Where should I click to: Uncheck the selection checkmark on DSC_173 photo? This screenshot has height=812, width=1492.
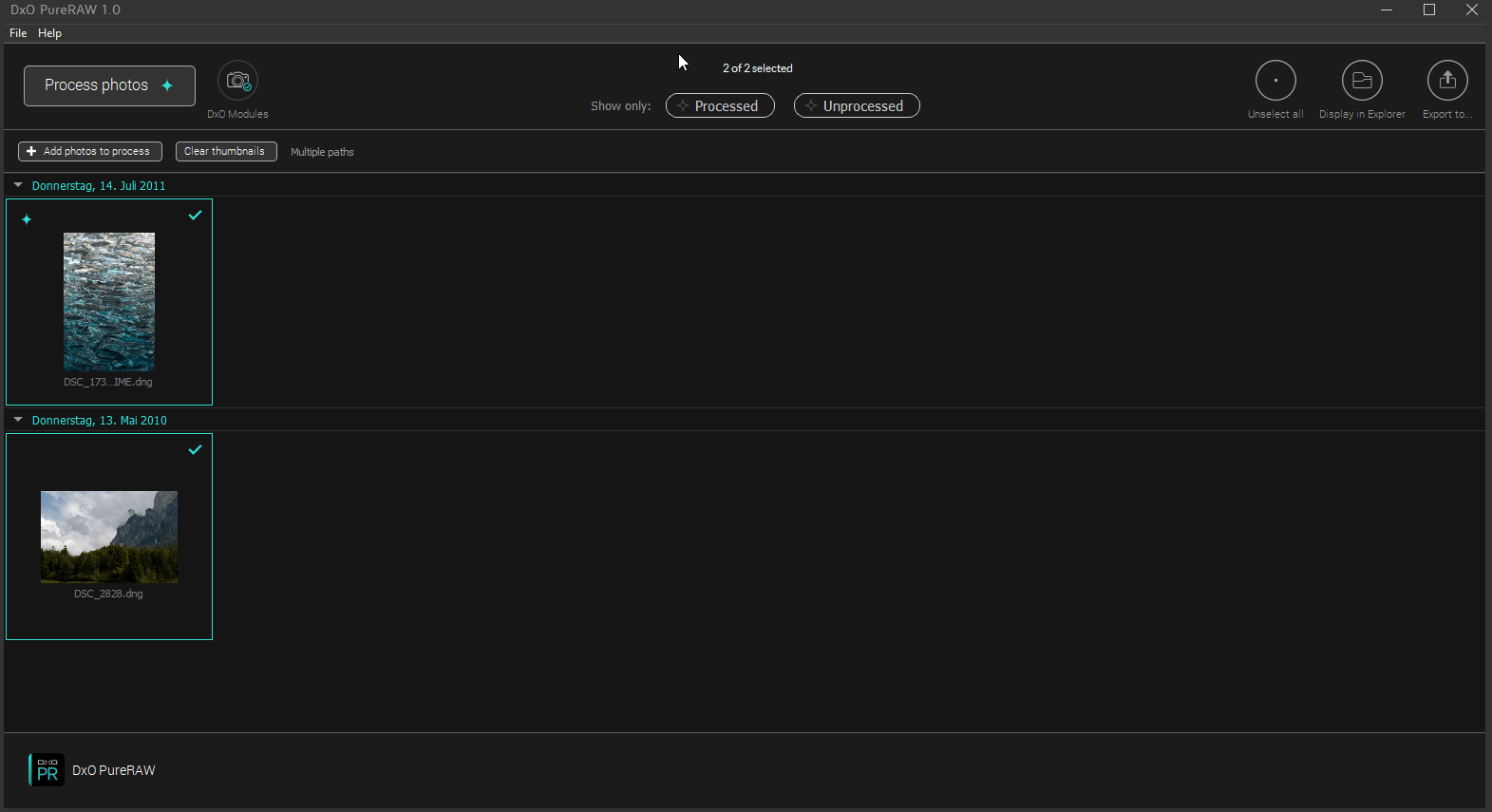click(195, 216)
